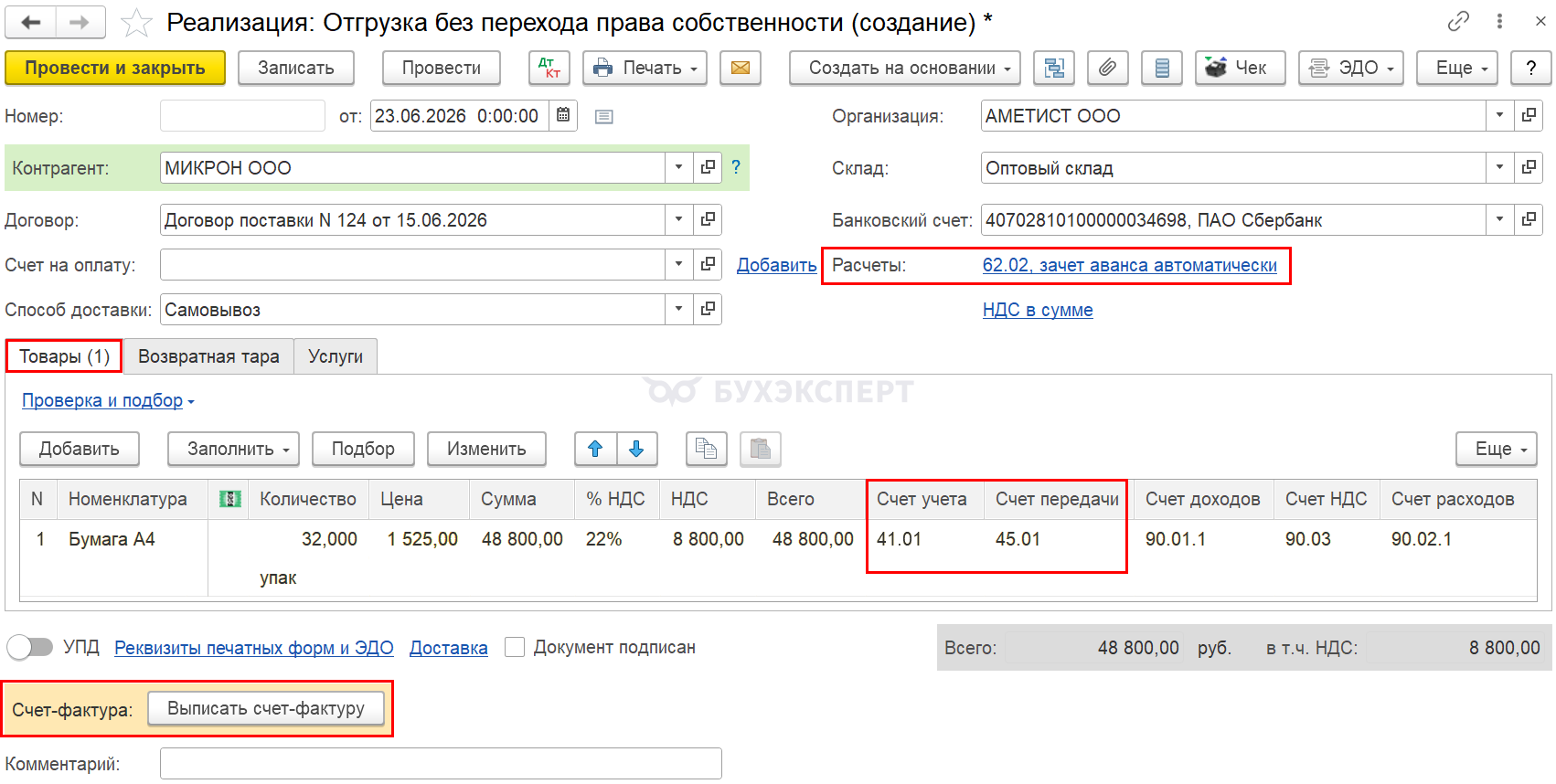Attach files with the paperclip icon
The height and width of the screenshot is (784, 1556).
[x=1107, y=68]
